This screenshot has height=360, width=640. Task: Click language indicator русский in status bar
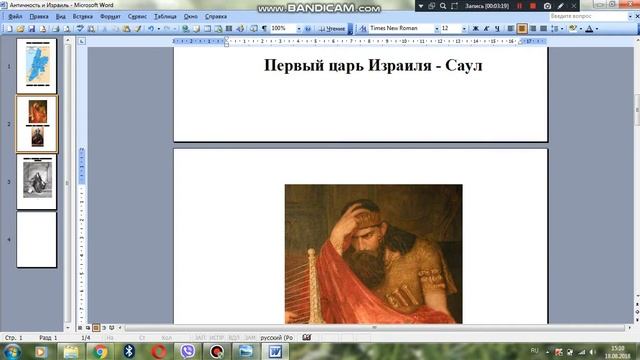tap(277, 338)
